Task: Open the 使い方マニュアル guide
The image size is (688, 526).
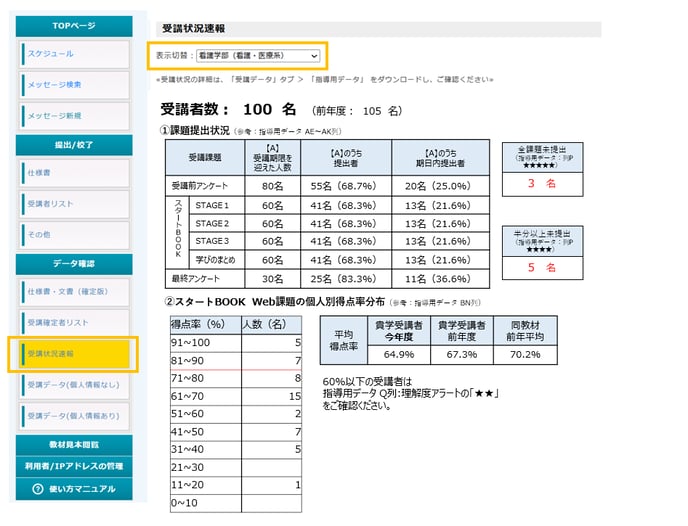Action: tap(80, 489)
